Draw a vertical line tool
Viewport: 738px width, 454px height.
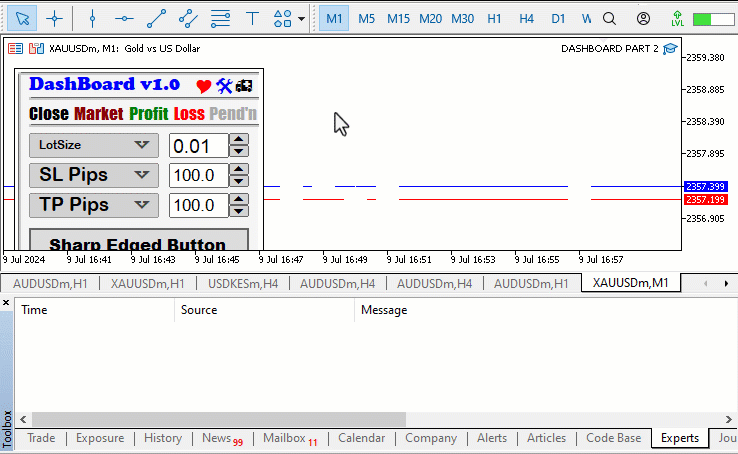[92, 18]
